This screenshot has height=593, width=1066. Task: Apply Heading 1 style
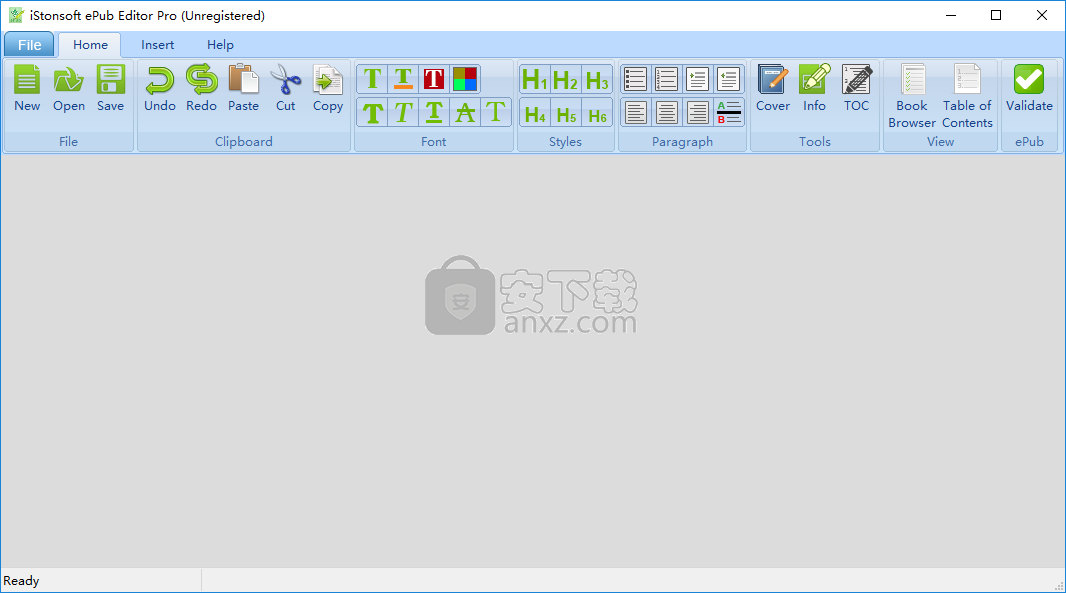click(x=535, y=80)
